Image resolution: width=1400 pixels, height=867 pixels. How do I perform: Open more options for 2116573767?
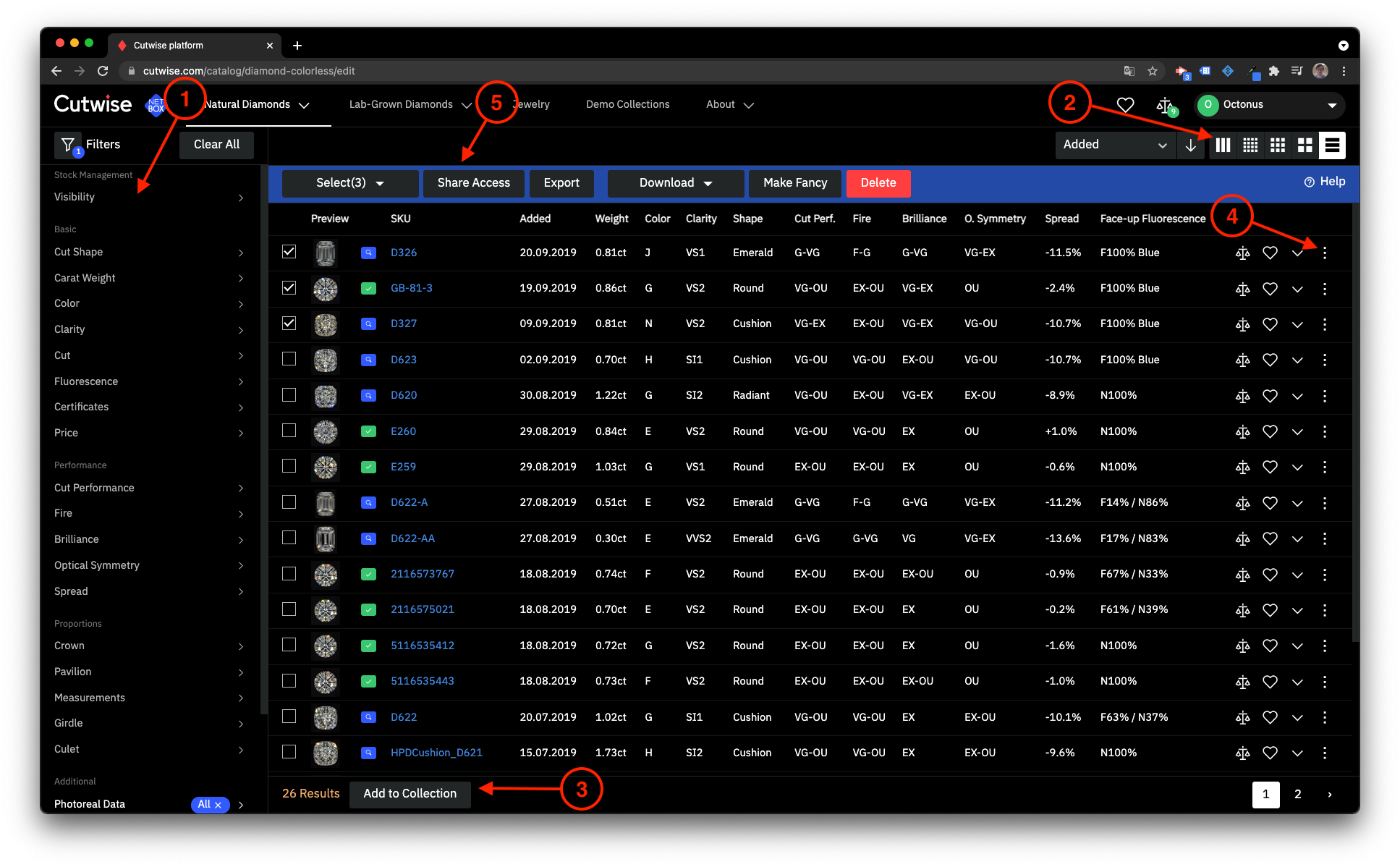[1325, 574]
